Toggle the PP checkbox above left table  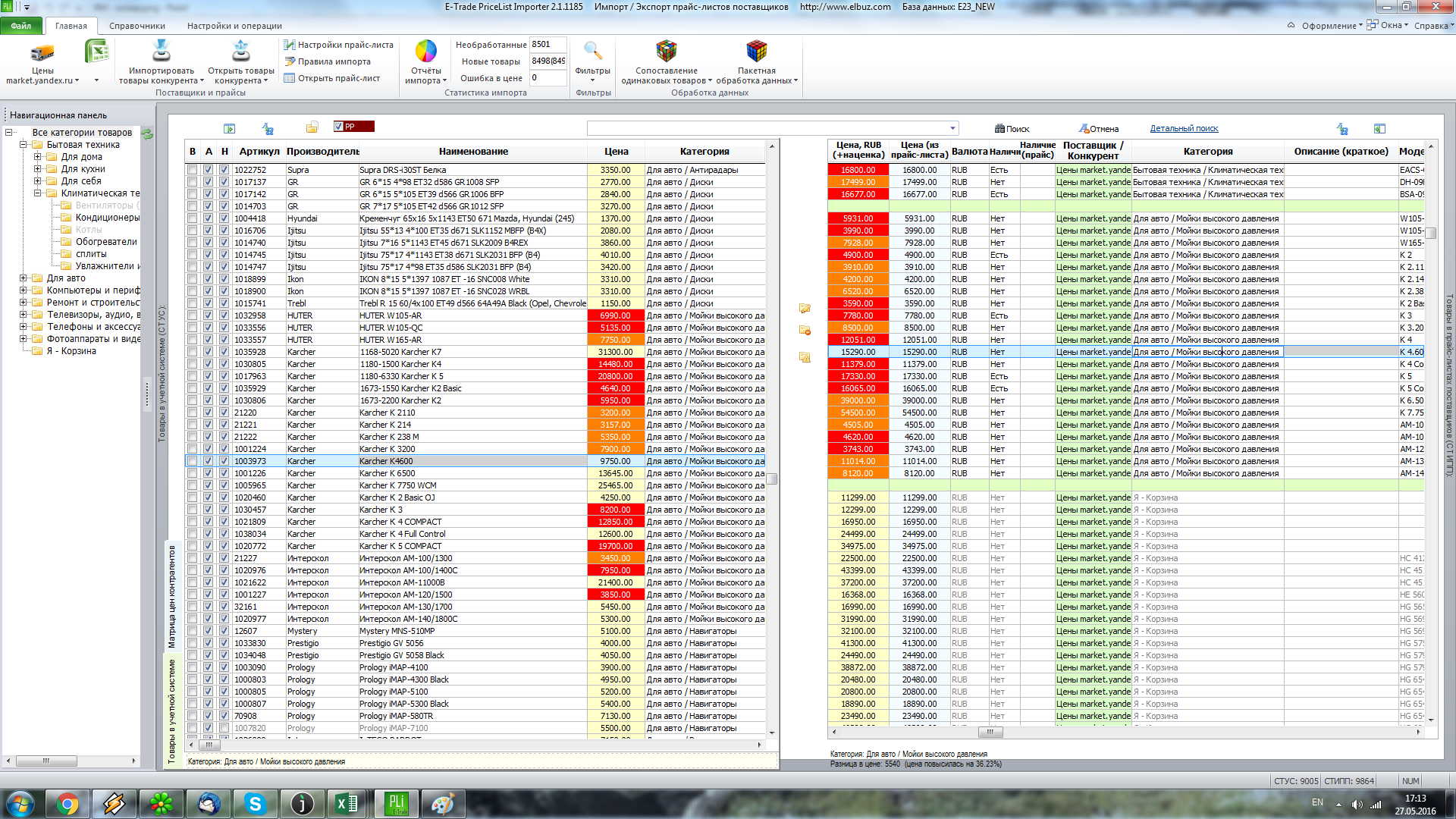339,127
